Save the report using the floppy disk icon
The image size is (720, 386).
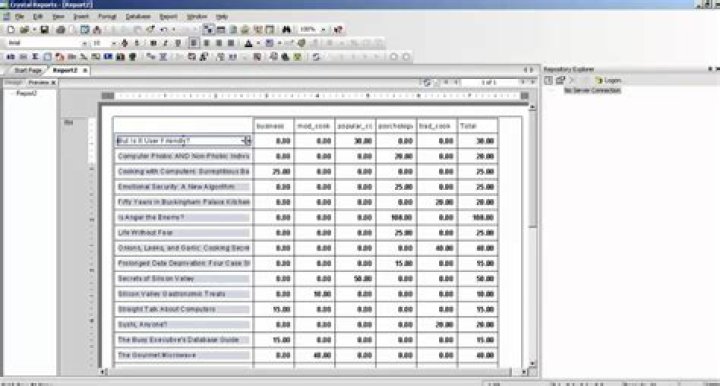pyautogui.click(x=45, y=30)
